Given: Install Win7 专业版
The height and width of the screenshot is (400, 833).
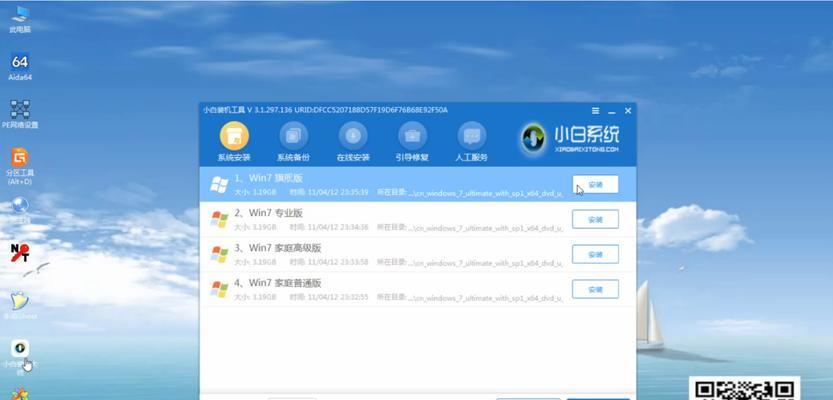Looking at the screenshot, I should coord(596,219).
